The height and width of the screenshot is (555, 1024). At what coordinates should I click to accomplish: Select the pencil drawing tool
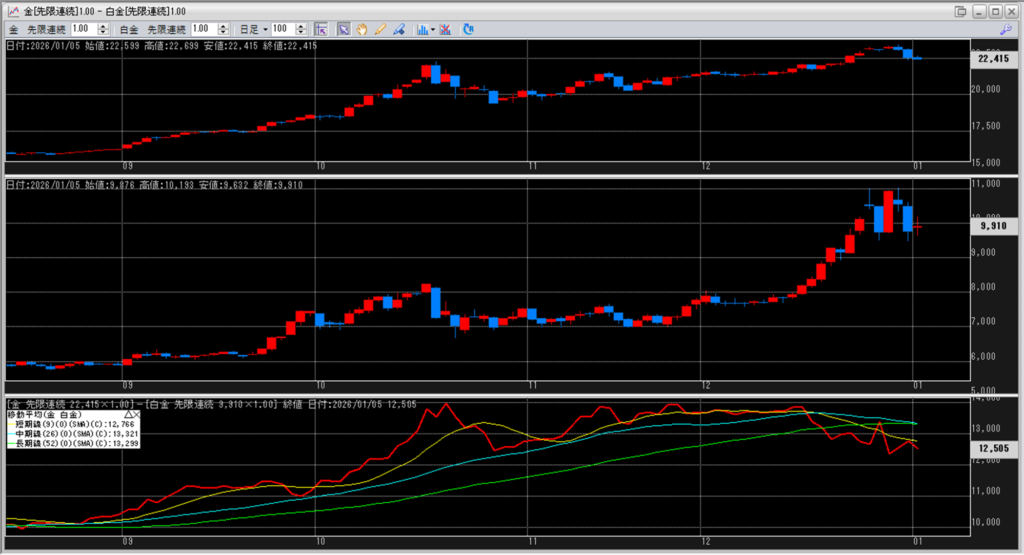380,30
